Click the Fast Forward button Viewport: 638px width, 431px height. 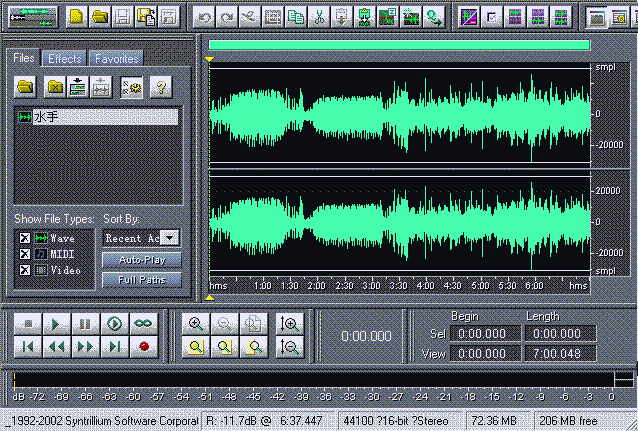85,347
